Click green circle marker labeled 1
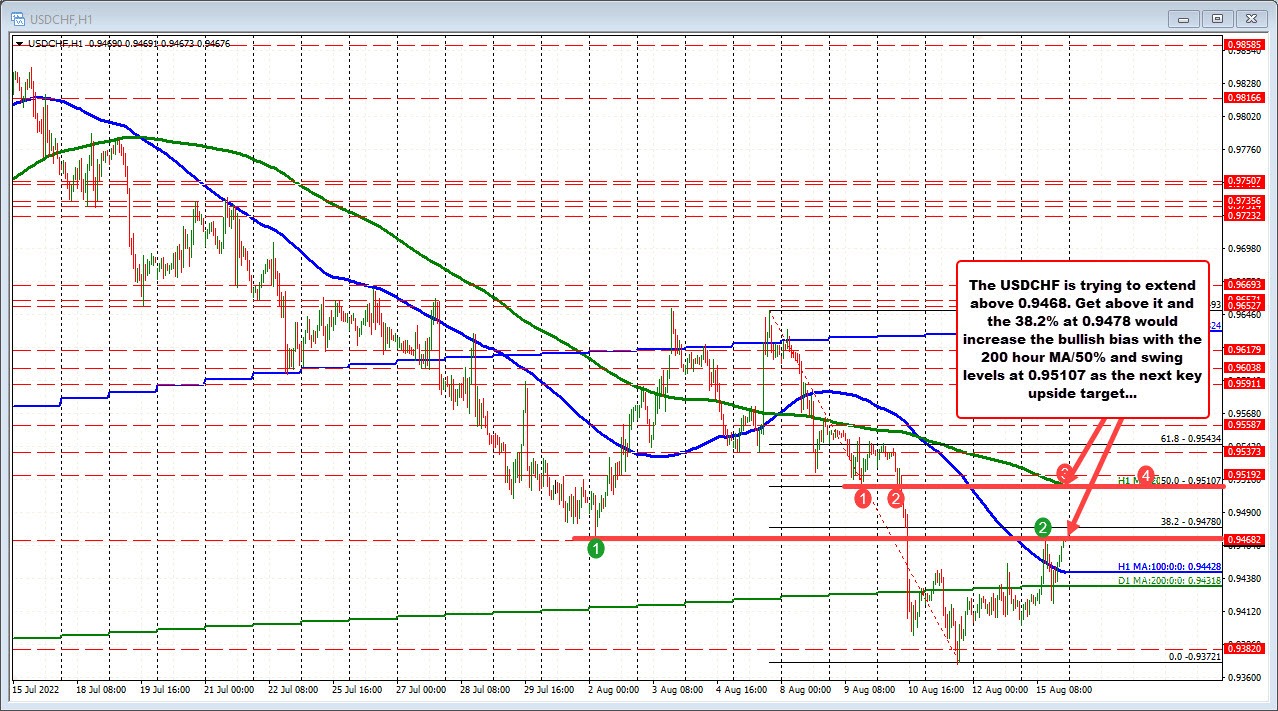1278x711 pixels. coord(595,548)
